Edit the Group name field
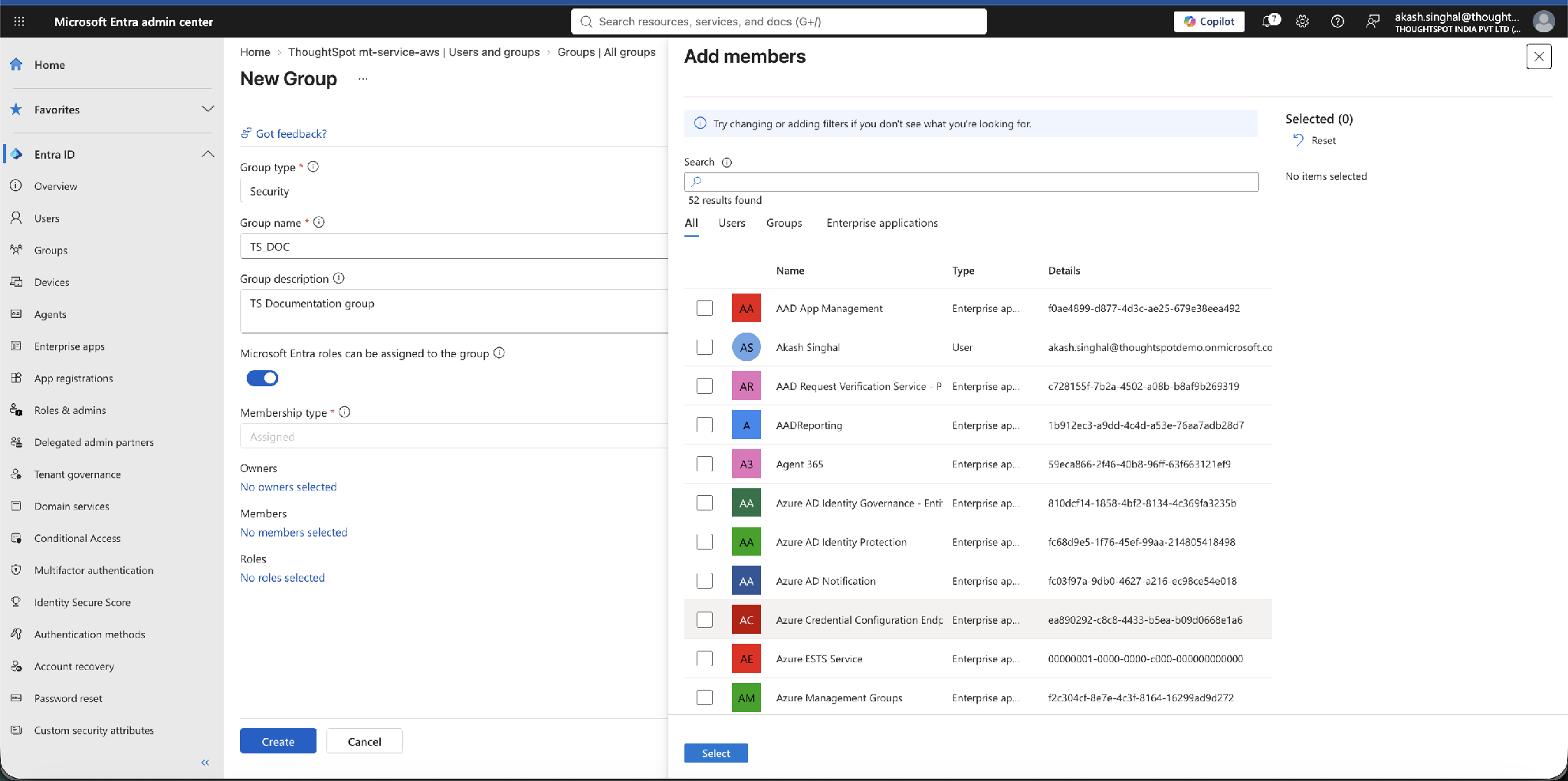Viewport: 1568px width, 781px height. click(x=454, y=247)
